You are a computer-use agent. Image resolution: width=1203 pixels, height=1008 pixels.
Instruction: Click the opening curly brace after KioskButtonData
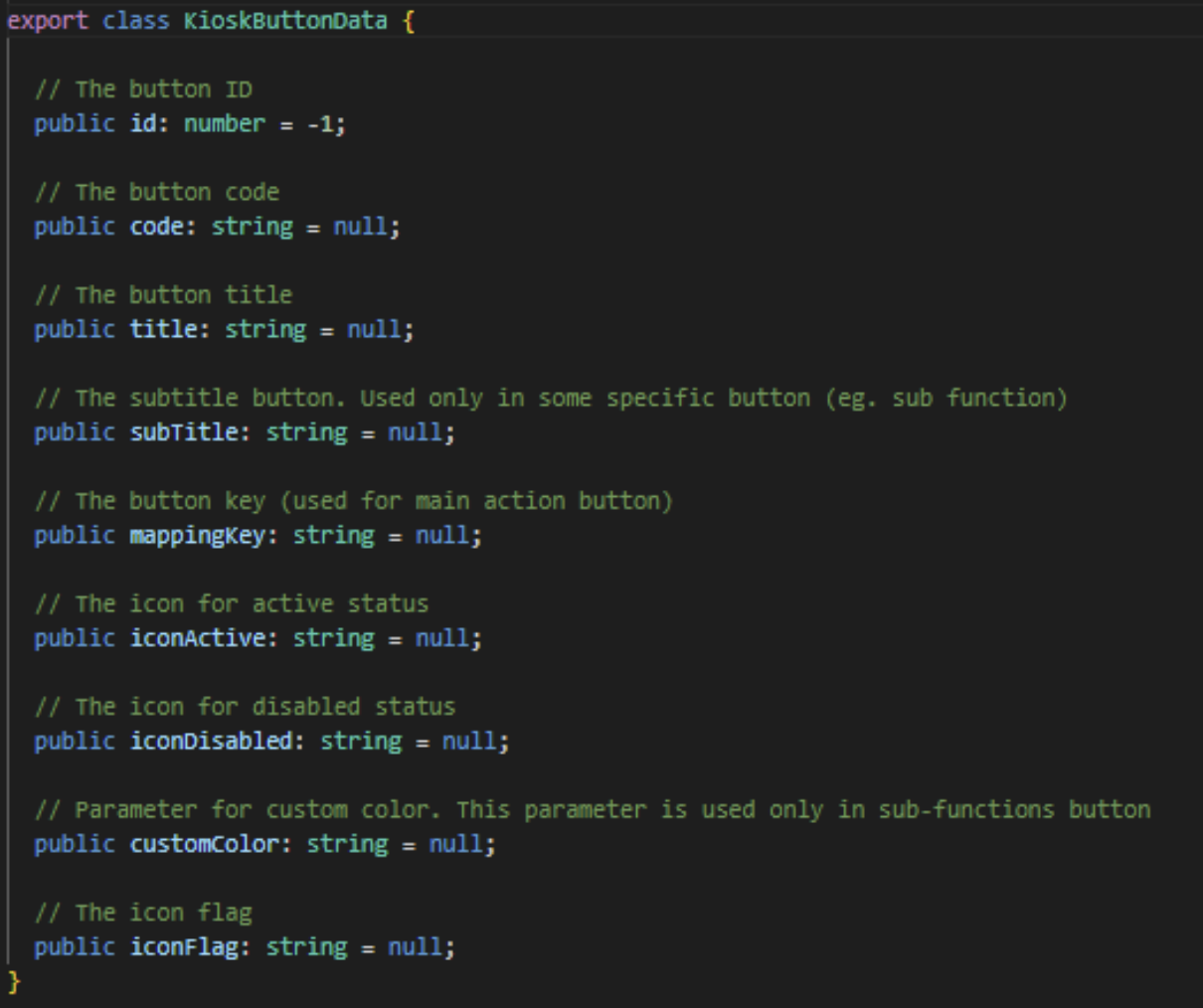coord(409,21)
